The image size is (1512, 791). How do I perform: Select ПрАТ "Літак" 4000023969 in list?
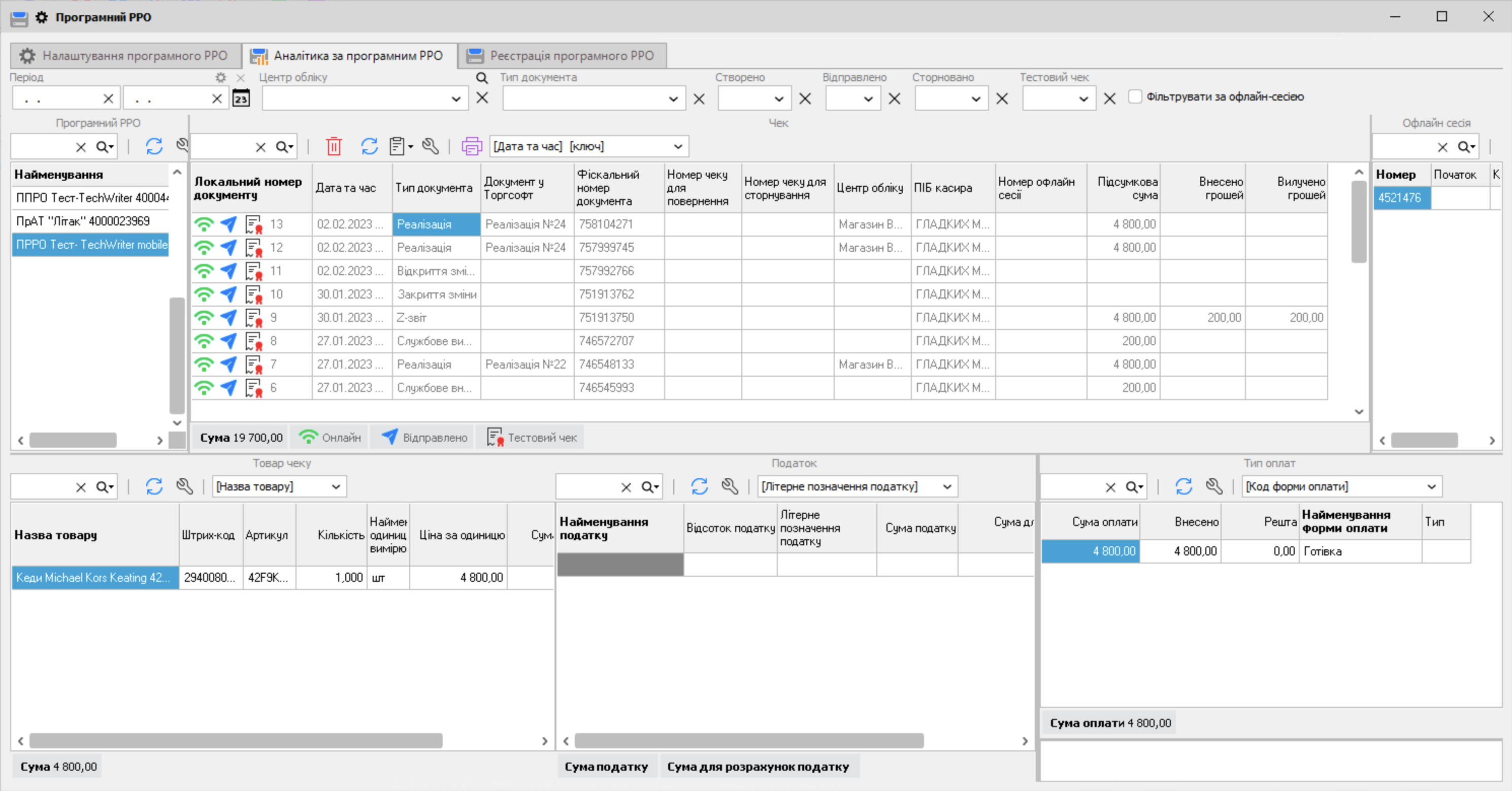[83, 221]
